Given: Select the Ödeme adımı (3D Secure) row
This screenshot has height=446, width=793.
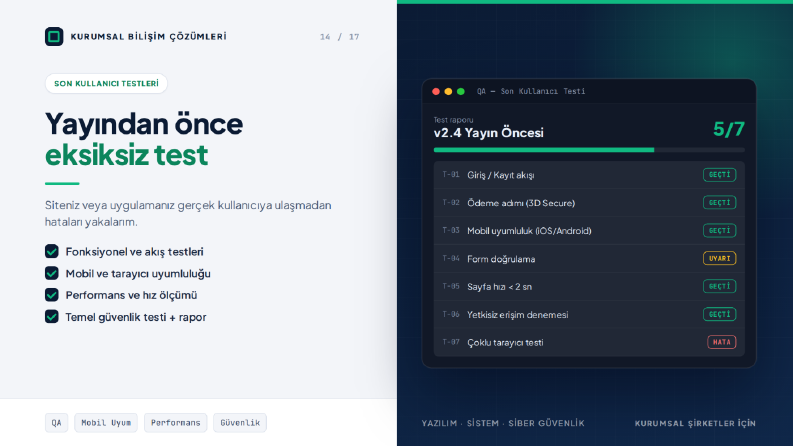Looking at the screenshot, I should [589, 203].
